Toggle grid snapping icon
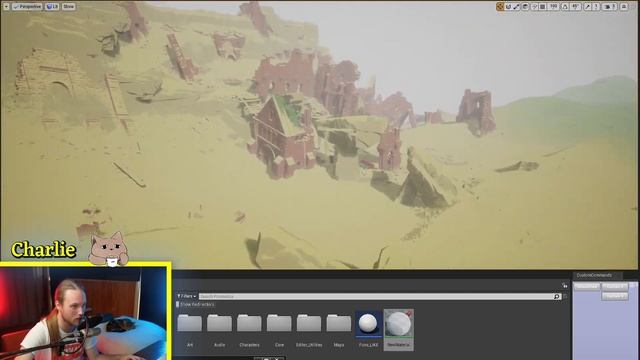This screenshot has height=360, width=640. pyautogui.click(x=542, y=7)
